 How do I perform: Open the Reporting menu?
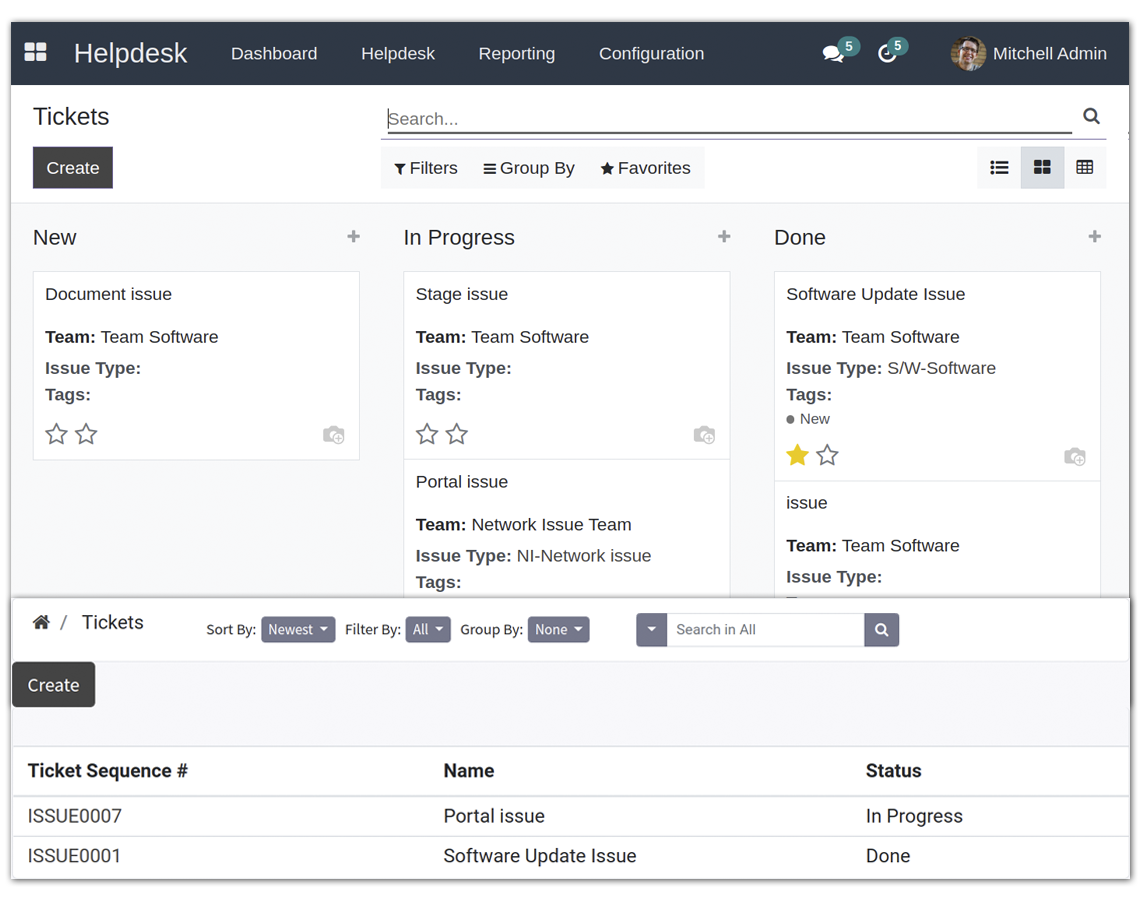pos(516,54)
